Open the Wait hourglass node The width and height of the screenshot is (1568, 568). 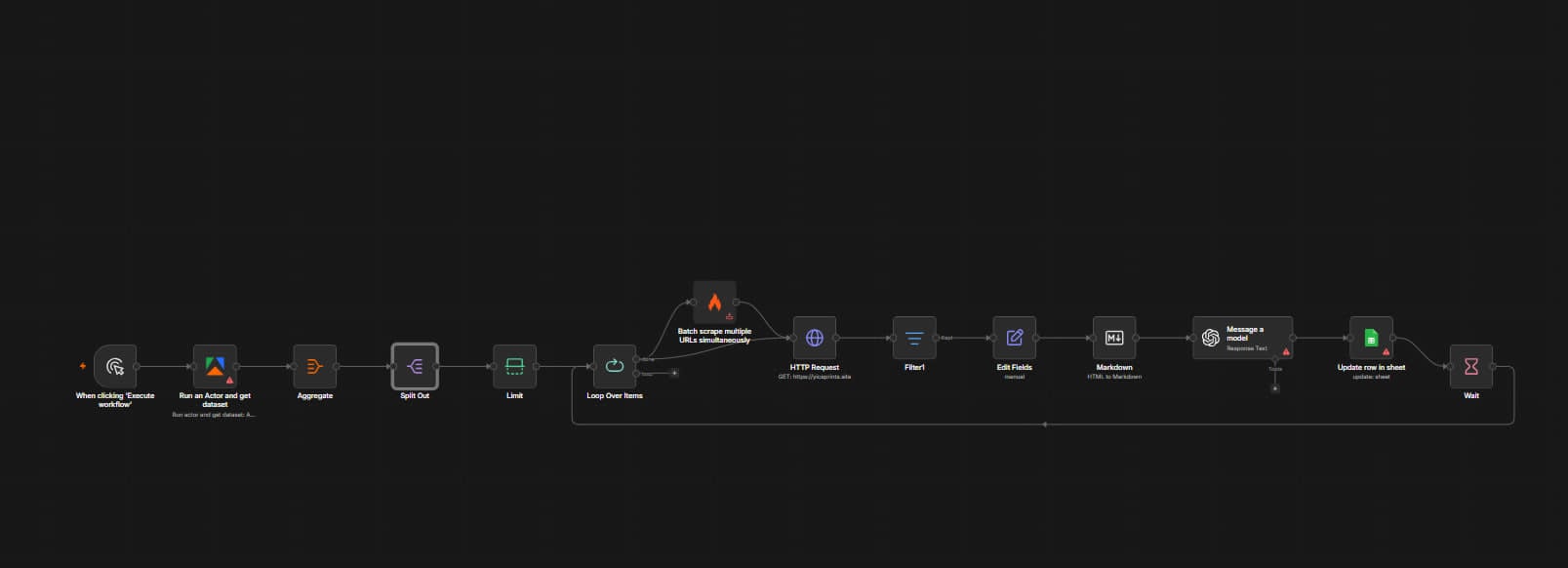click(x=1471, y=366)
